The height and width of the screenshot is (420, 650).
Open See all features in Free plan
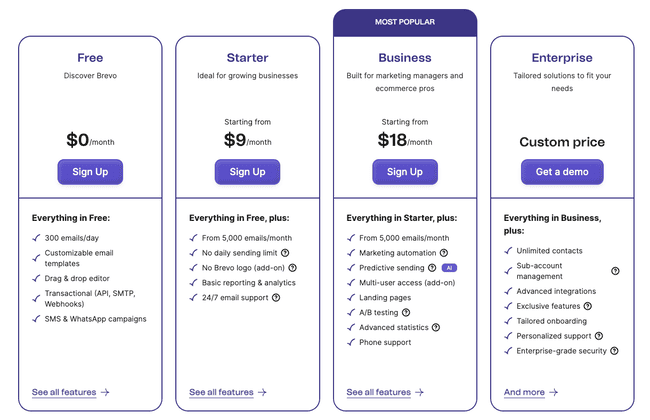point(70,393)
